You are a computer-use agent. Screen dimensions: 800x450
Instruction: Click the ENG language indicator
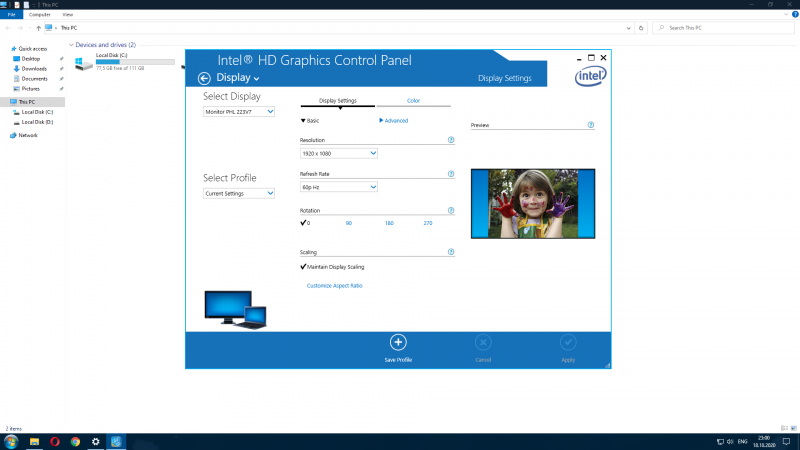742,442
